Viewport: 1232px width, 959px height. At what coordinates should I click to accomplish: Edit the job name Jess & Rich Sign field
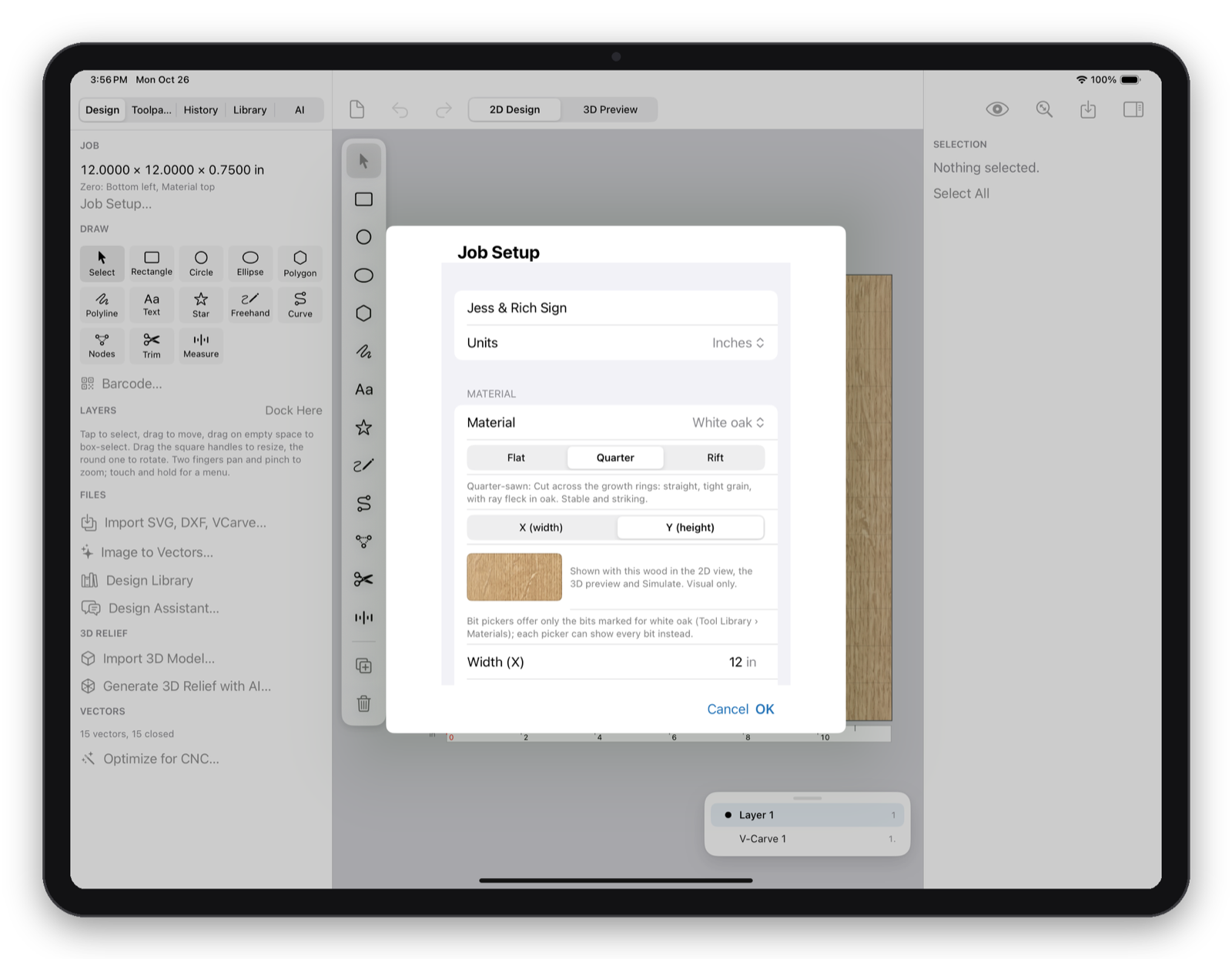[x=616, y=308]
